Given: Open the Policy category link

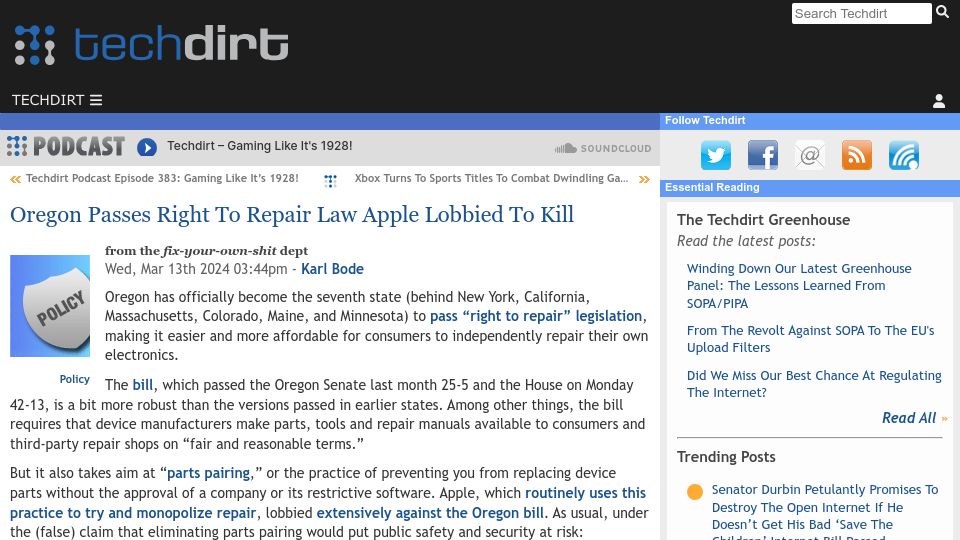Looking at the screenshot, I should point(75,379).
